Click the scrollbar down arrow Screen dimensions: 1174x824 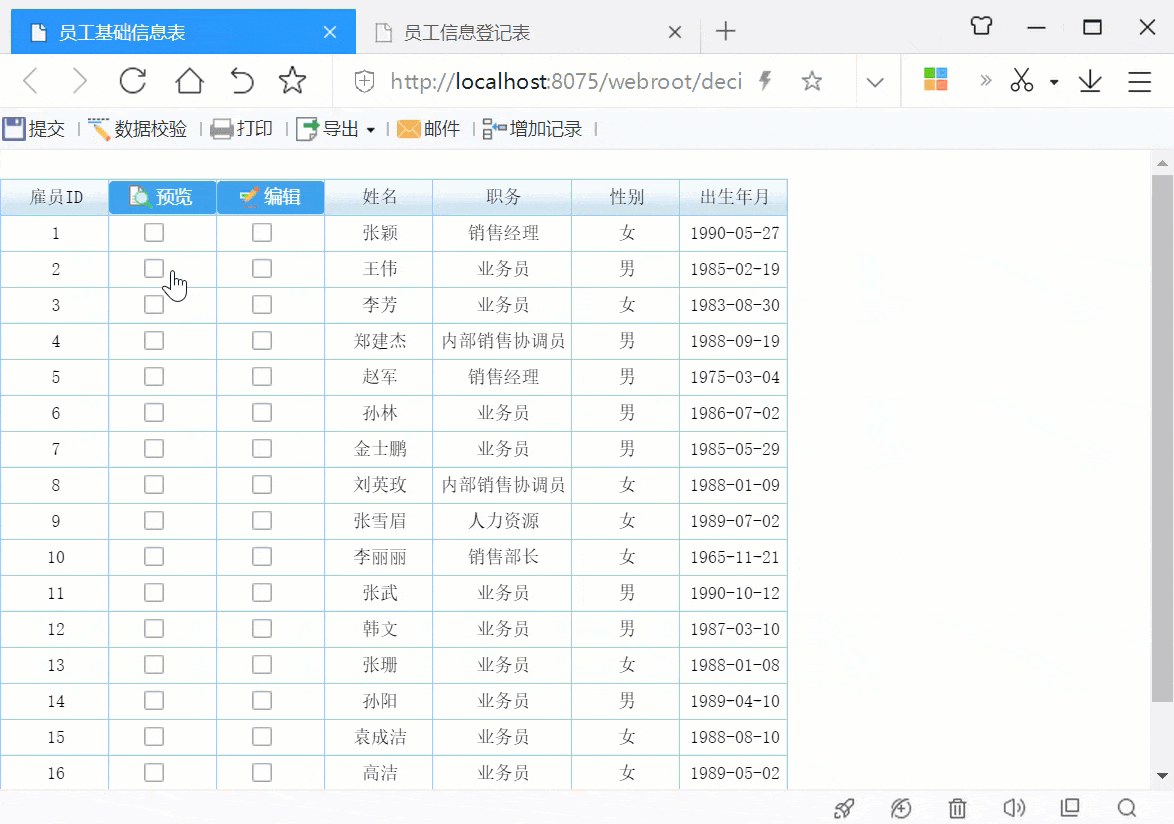(1162, 776)
